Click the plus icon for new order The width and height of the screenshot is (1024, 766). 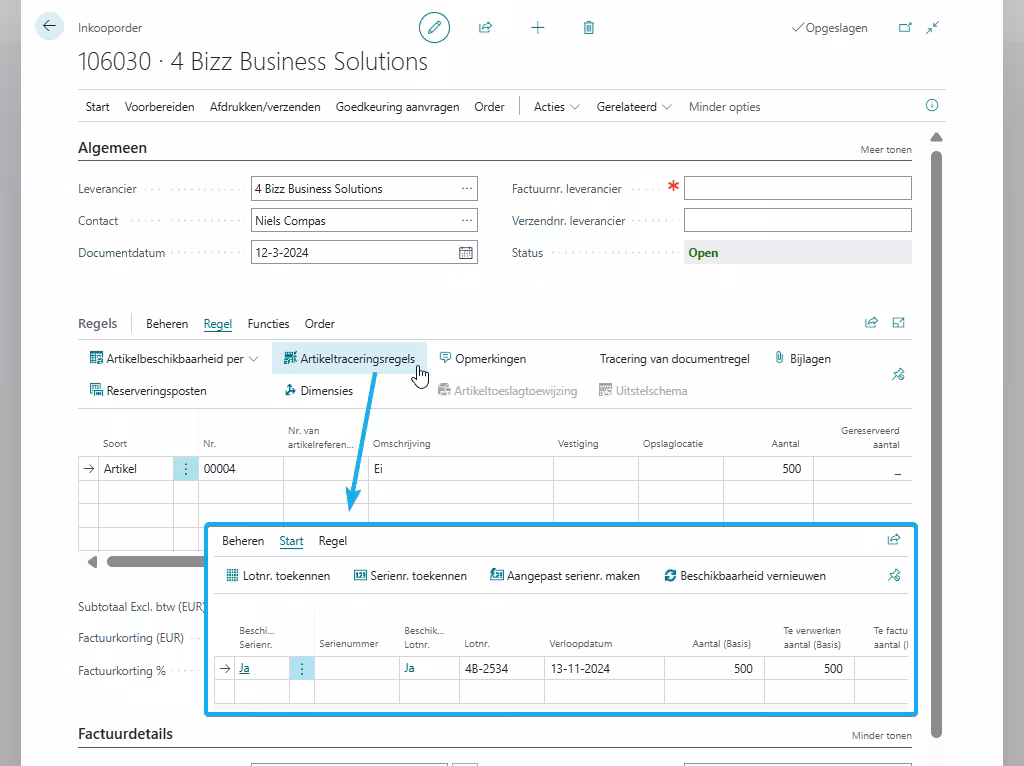click(x=538, y=28)
